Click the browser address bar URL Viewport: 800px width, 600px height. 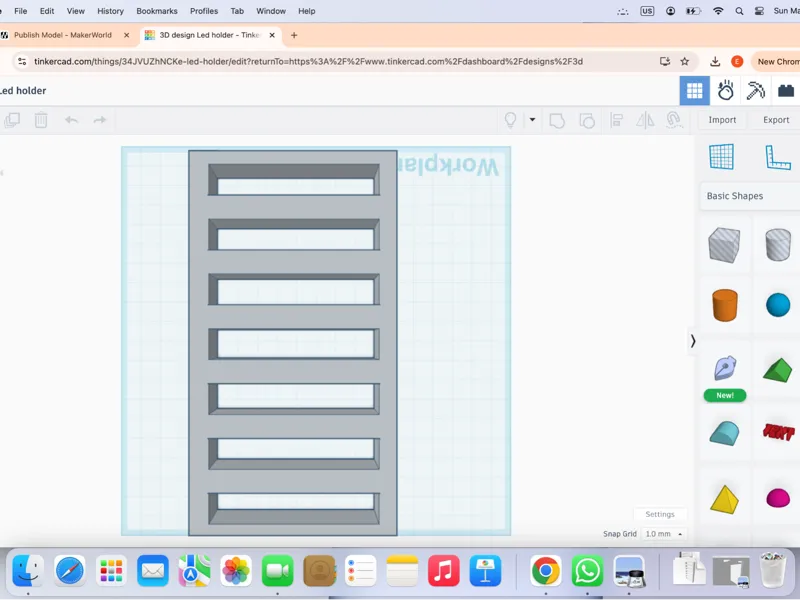click(x=308, y=62)
